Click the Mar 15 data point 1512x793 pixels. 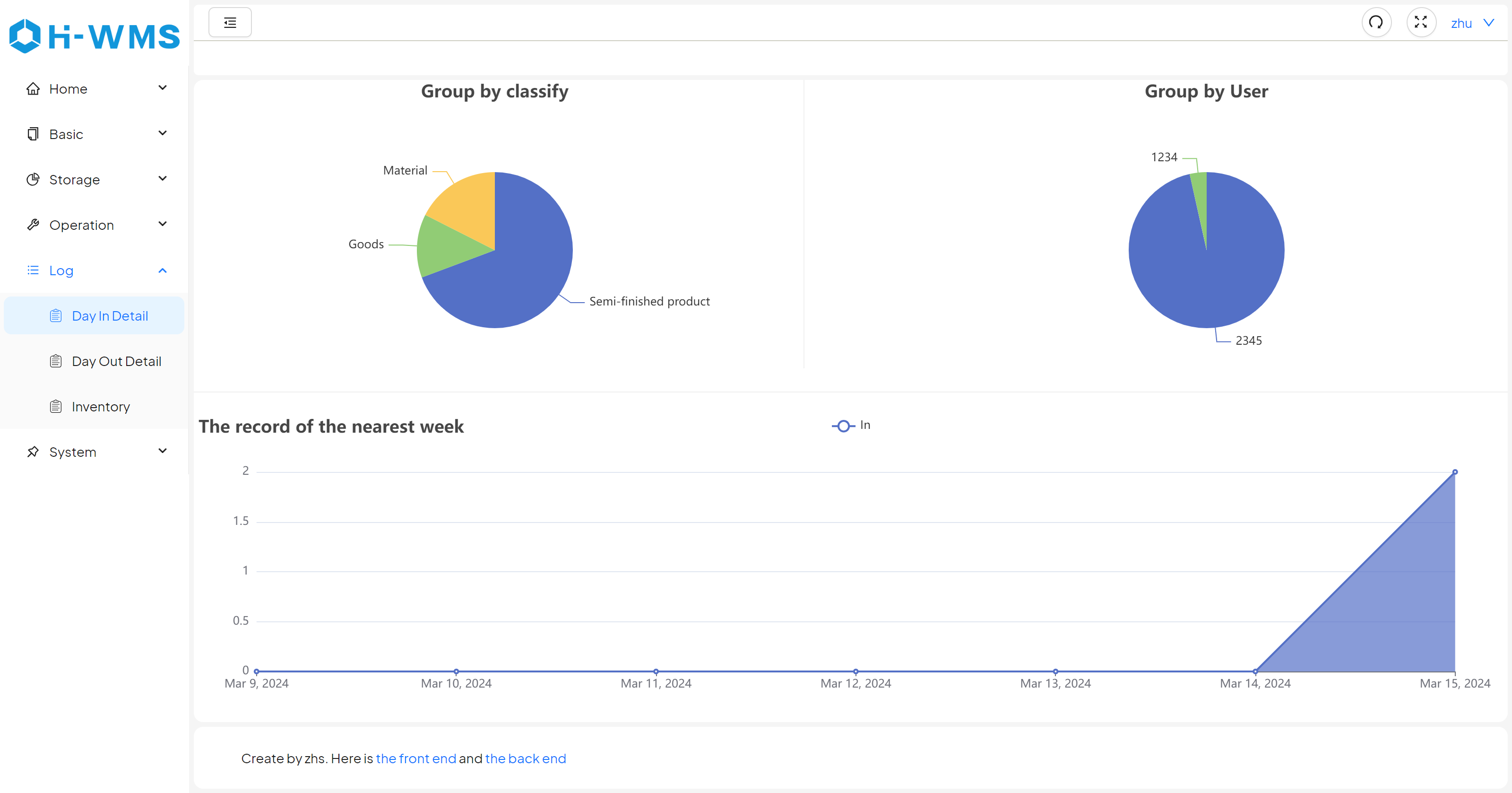tap(1454, 472)
